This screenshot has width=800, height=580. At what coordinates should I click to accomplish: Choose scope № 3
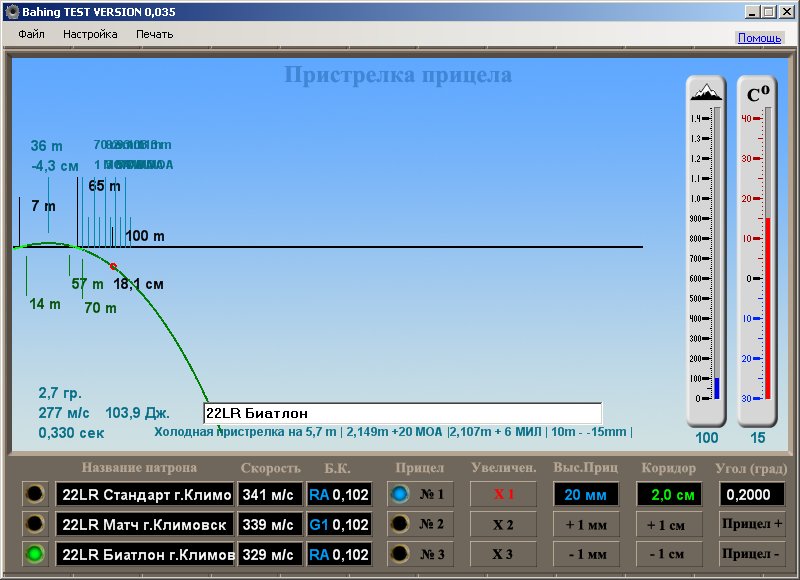[x=420, y=554]
